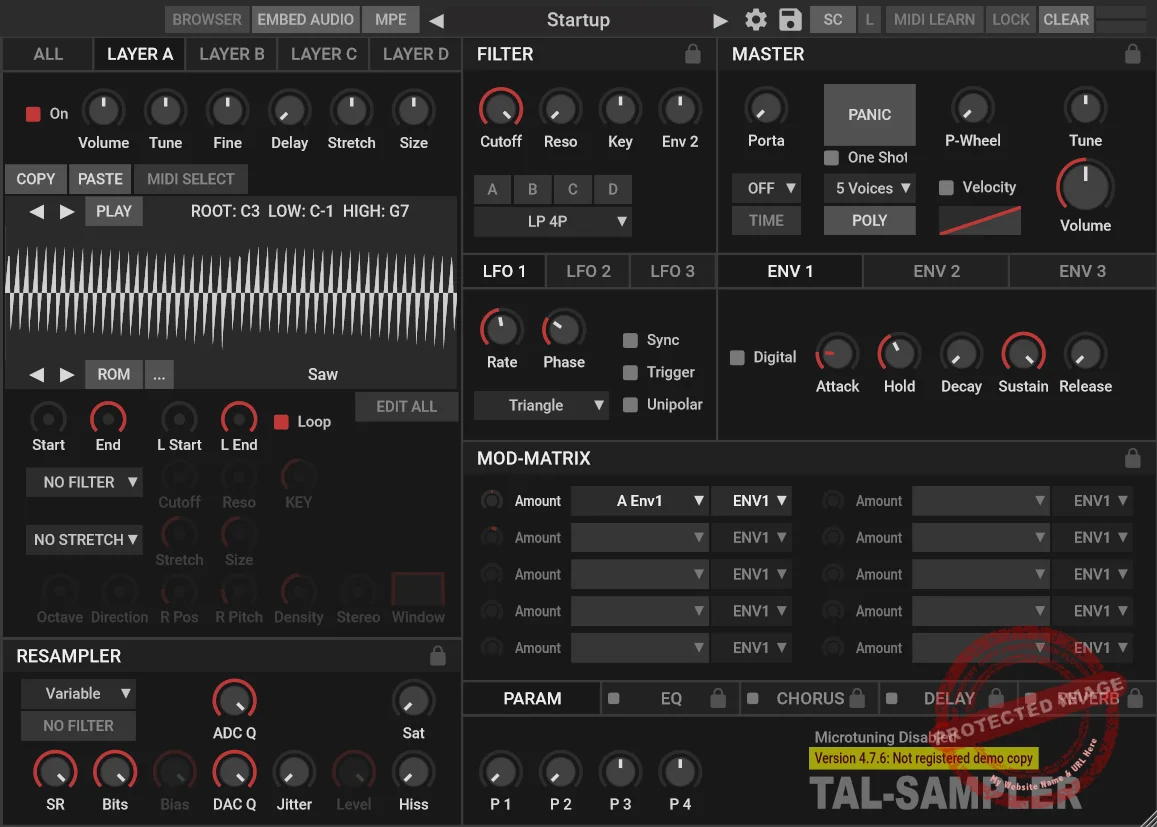
Task: Toggle the MASTER section lock icon
Action: (1132, 54)
